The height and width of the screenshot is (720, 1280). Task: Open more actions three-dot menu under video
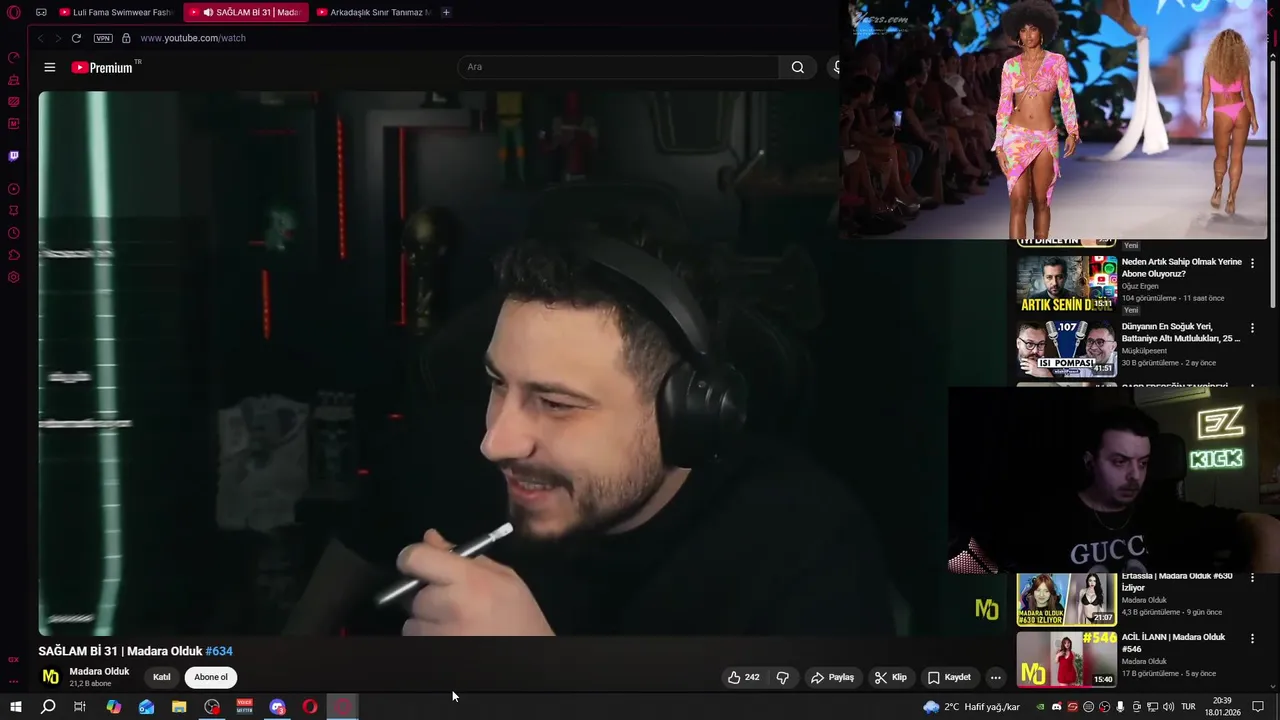pyautogui.click(x=995, y=677)
